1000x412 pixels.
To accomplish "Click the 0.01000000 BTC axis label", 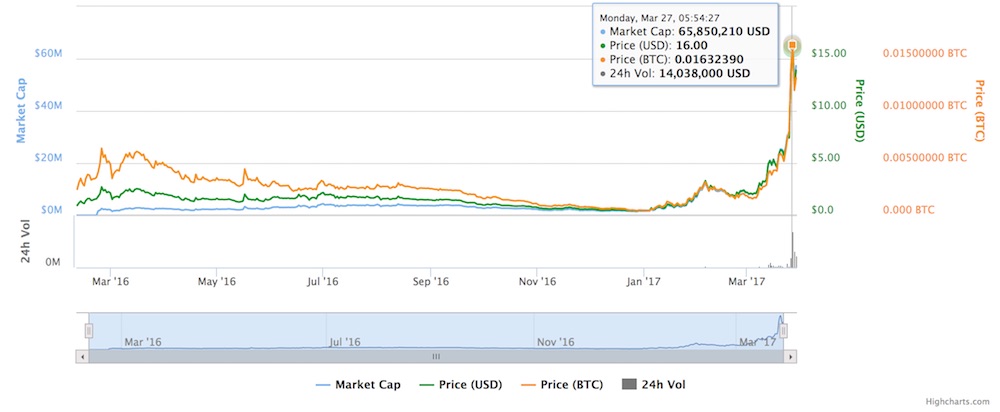I will (925, 105).
